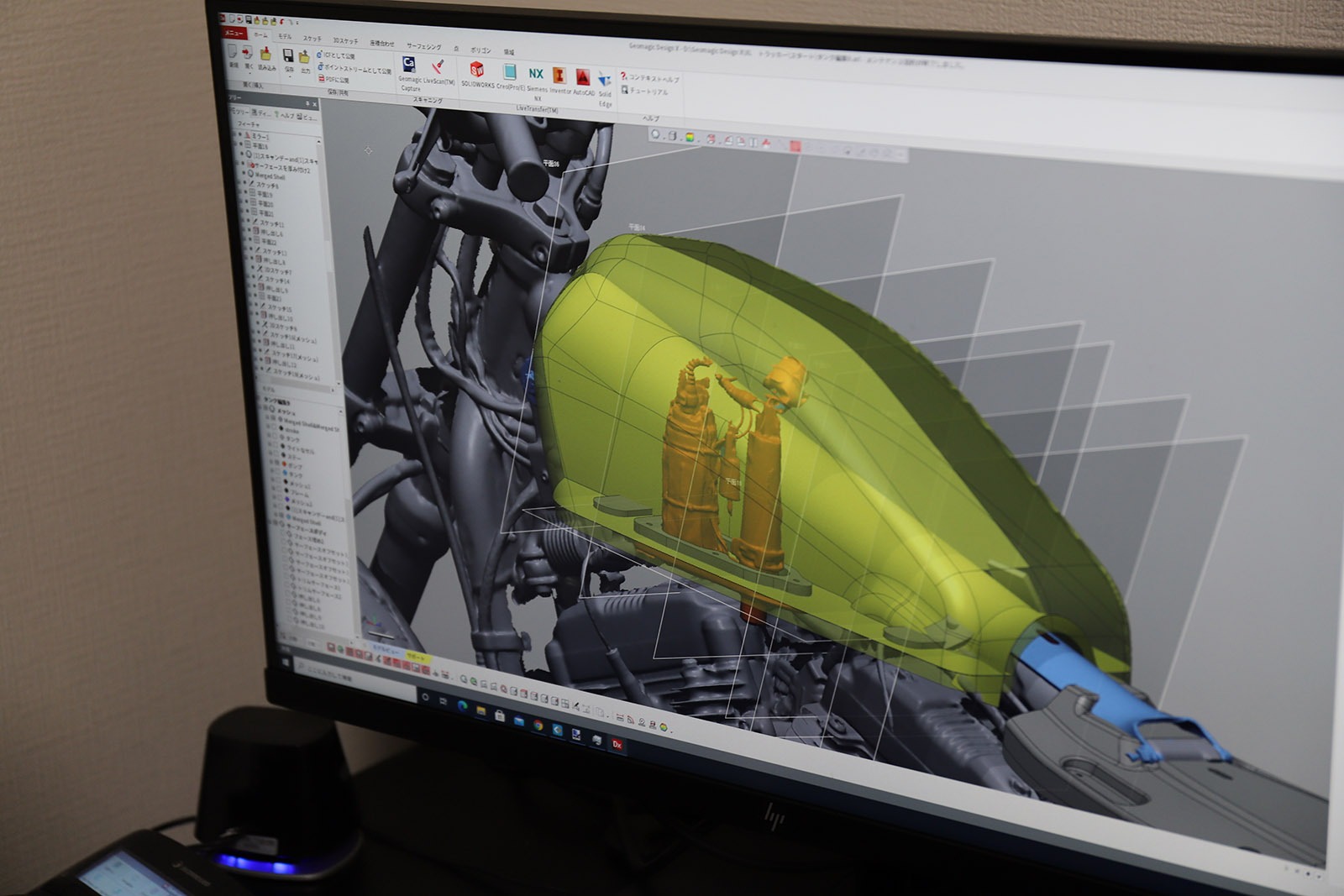Open the メニュー (Menu) red tab
This screenshot has height=896, width=1344.
pyautogui.click(x=234, y=33)
